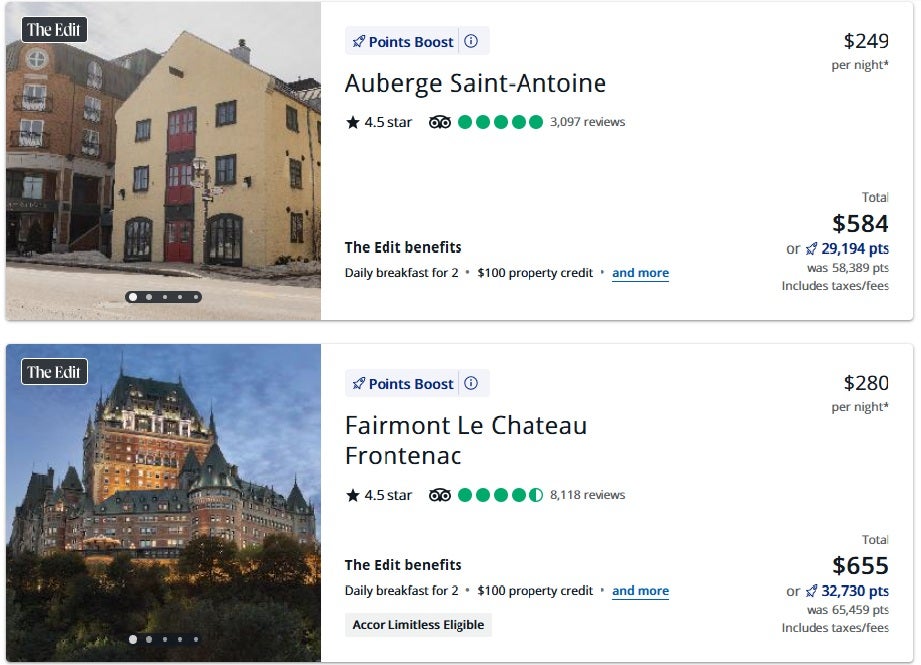The image size is (921, 665).
Task: Click The Edit badge on Auberge photo
Action: 54,30
